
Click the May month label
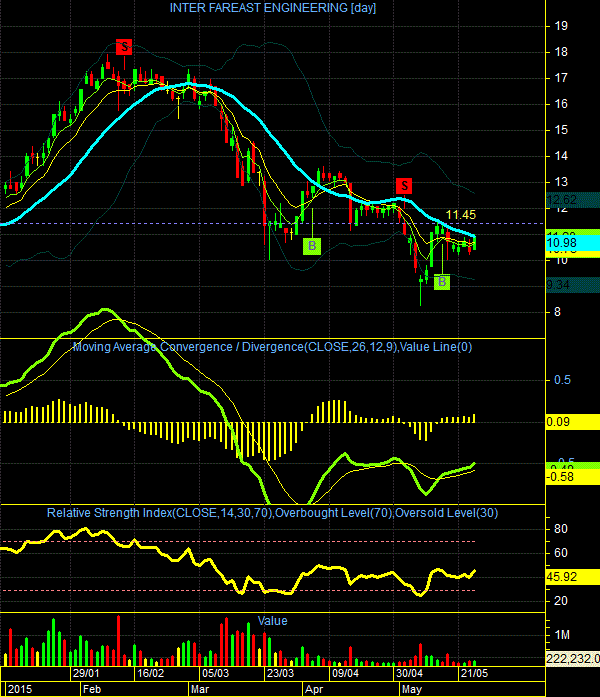(x=412, y=689)
